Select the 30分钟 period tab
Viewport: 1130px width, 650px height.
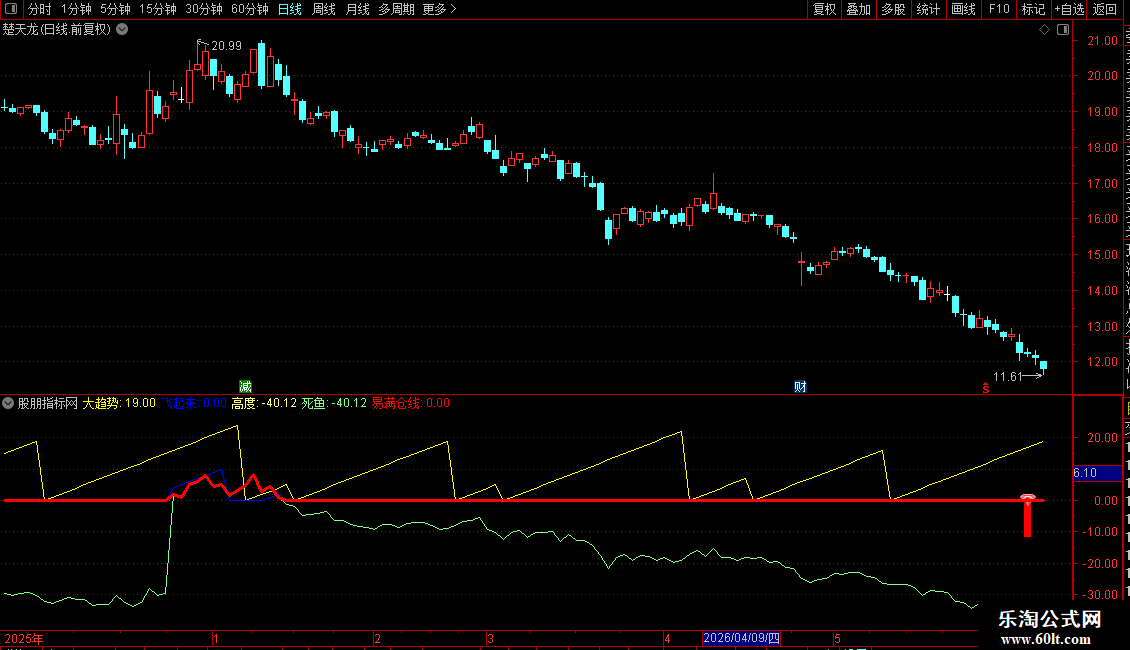pos(204,9)
